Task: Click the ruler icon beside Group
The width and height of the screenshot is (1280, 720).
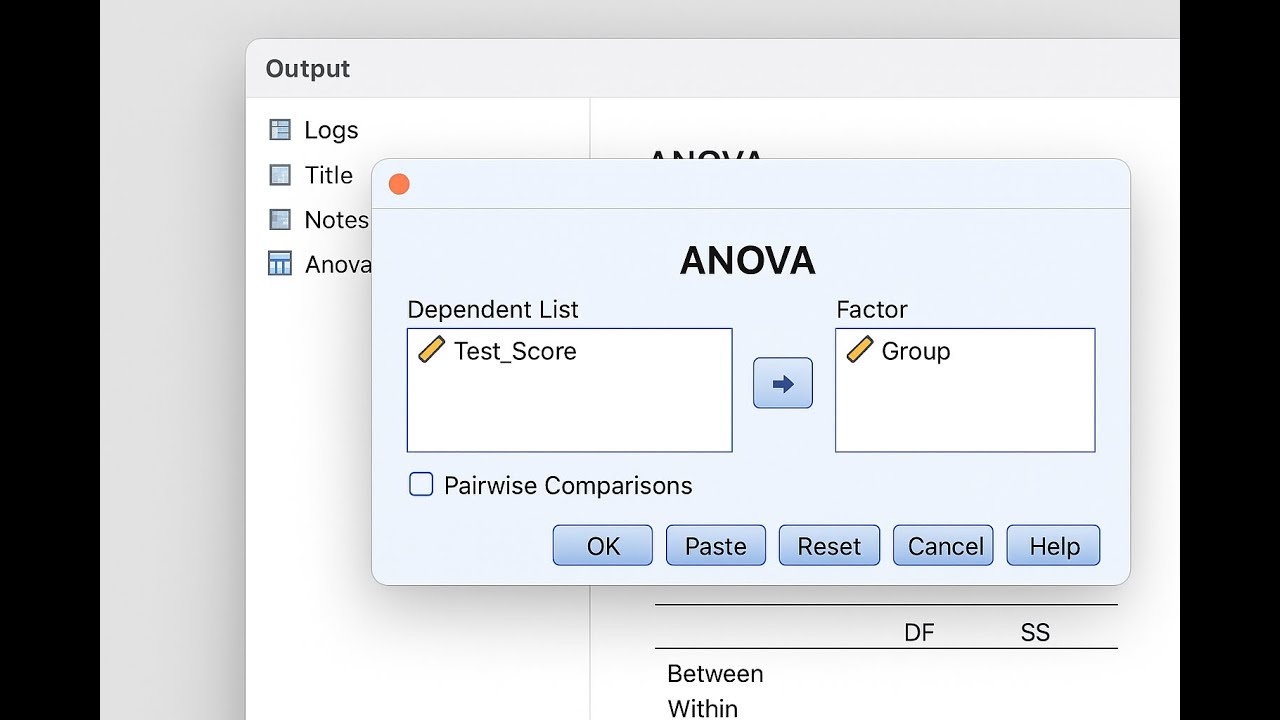Action: click(x=859, y=350)
